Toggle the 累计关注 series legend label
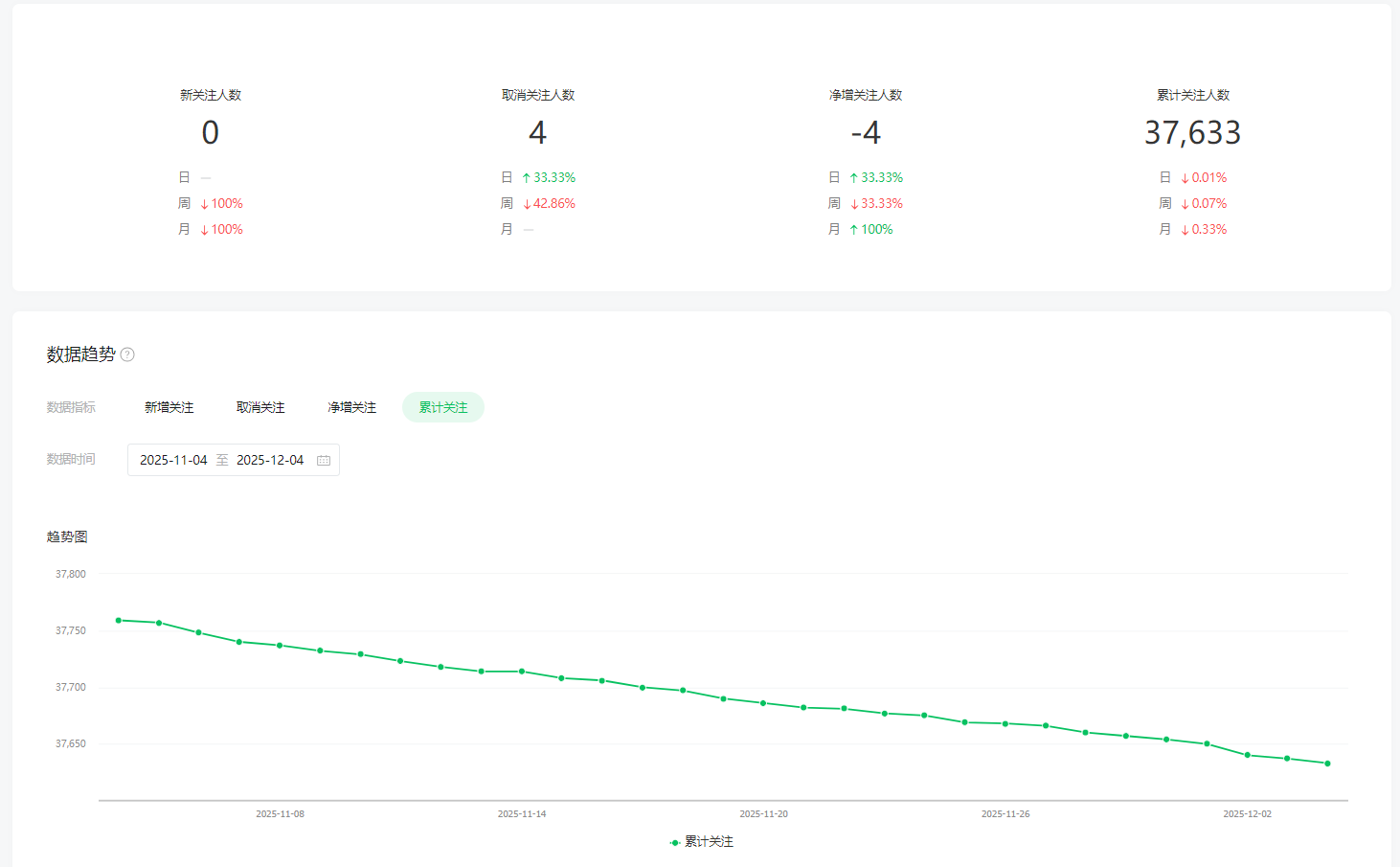This screenshot has width=1400, height=867. point(709,842)
